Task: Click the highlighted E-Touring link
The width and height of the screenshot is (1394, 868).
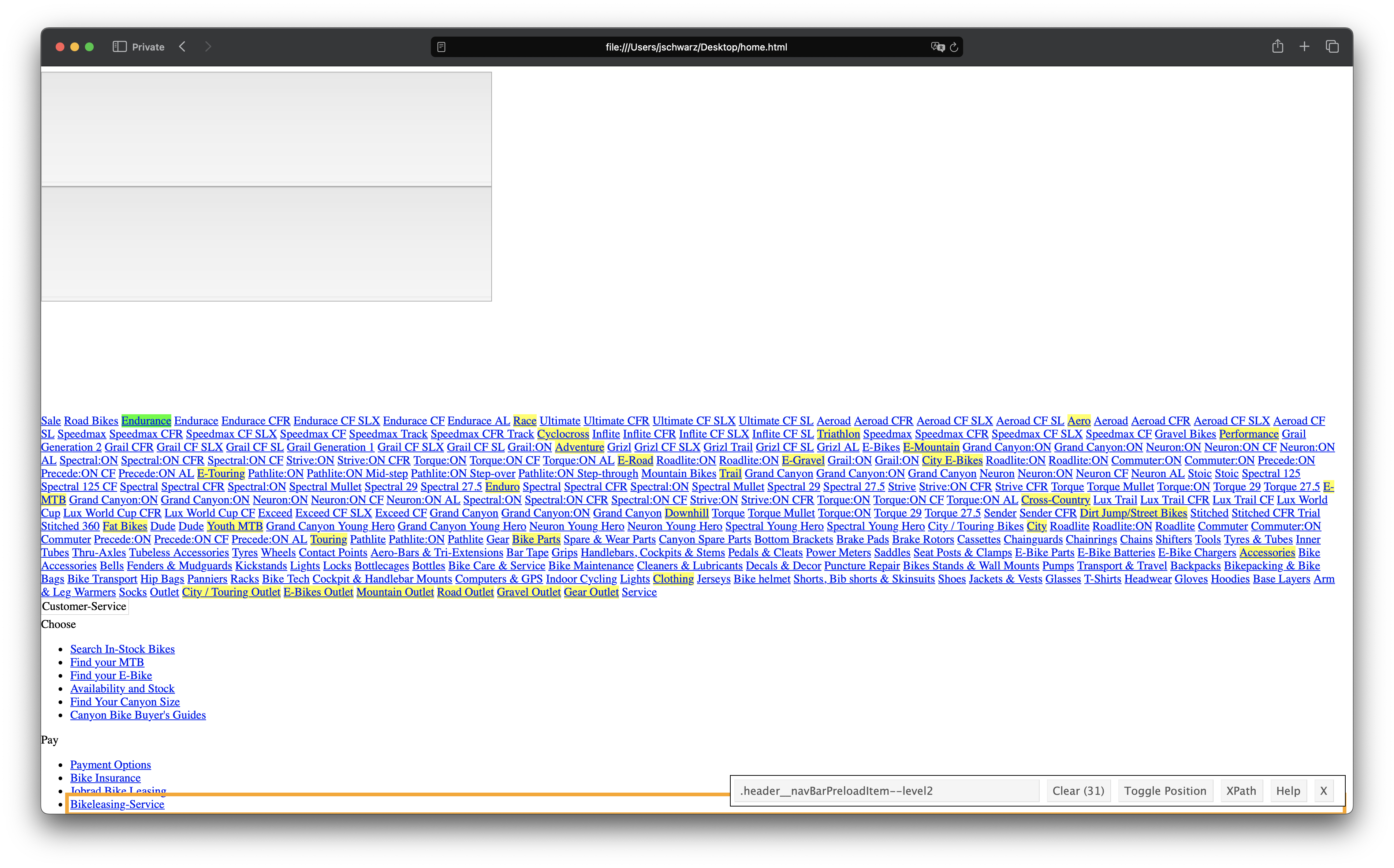Action: pyautogui.click(x=220, y=474)
